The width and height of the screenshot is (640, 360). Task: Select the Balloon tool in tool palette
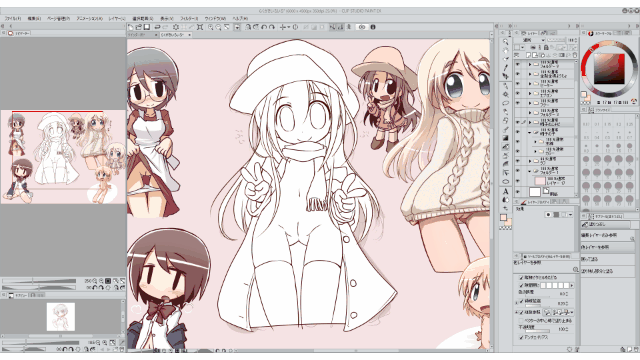coord(506,181)
